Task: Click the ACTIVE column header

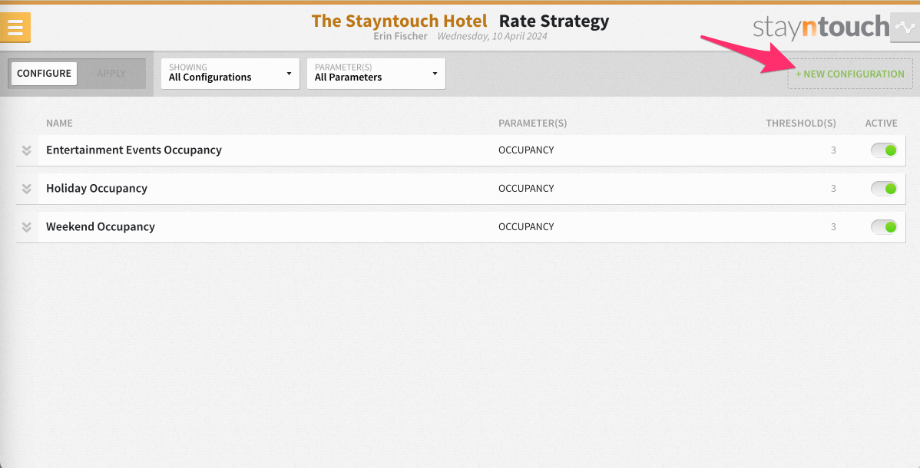Action: point(881,123)
